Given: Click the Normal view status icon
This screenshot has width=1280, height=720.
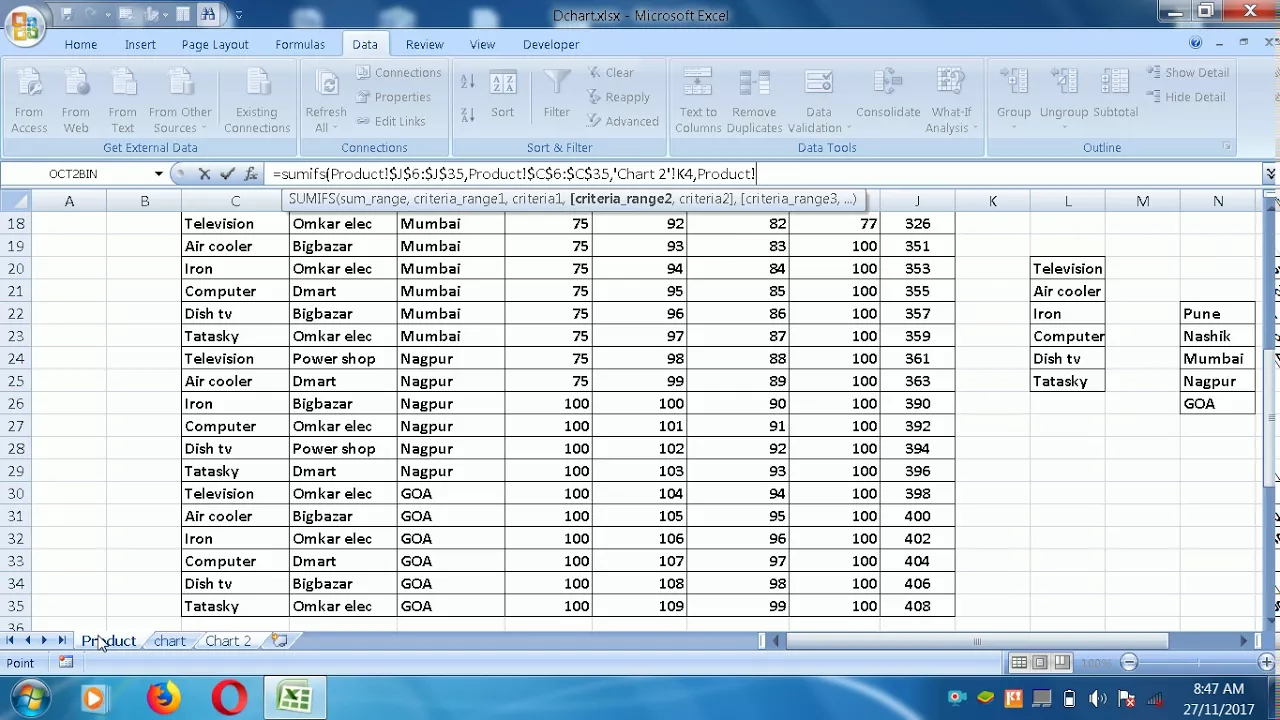Looking at the screenshot, I should [x=1018, y=662].
